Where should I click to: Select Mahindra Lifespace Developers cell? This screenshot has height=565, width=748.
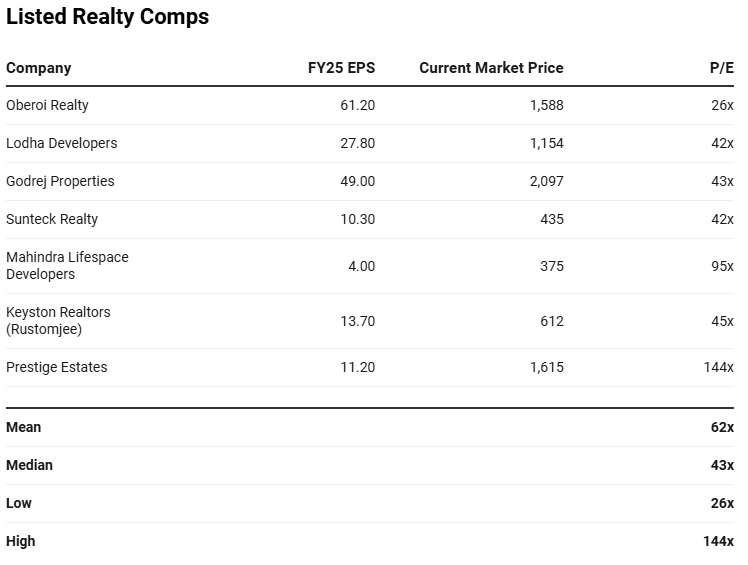coord(67,265)
